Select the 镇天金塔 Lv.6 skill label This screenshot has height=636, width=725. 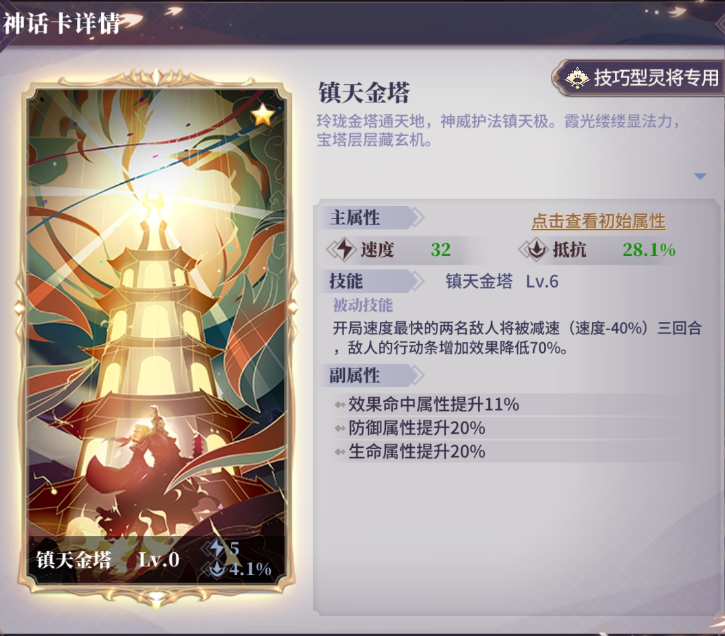point(502,281)
